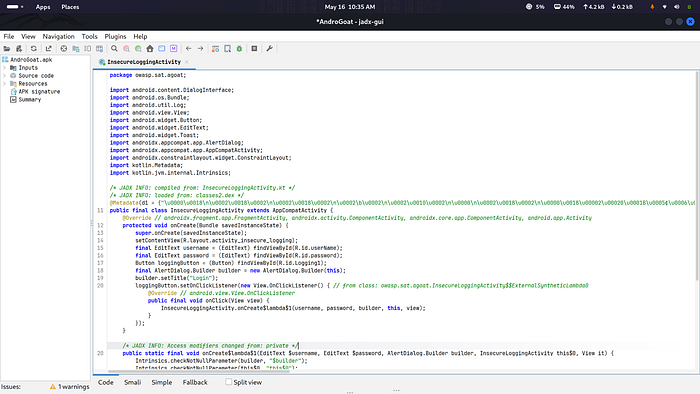Click the green battery icon in tray
Image resolution: width=700 pixels, height=394 pixels.
(689, 7)
